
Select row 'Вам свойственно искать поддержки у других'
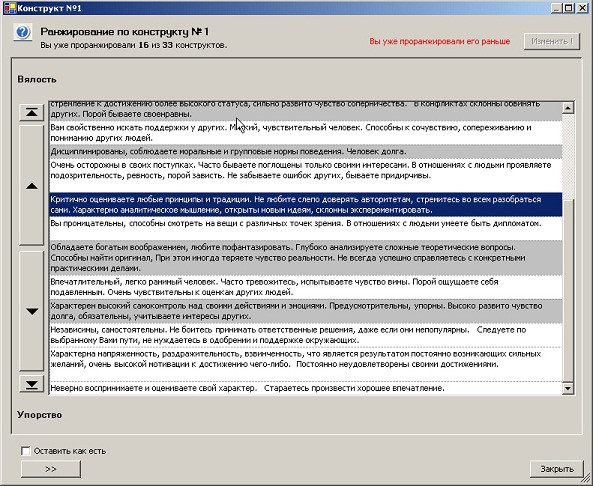tap(306, 133)
